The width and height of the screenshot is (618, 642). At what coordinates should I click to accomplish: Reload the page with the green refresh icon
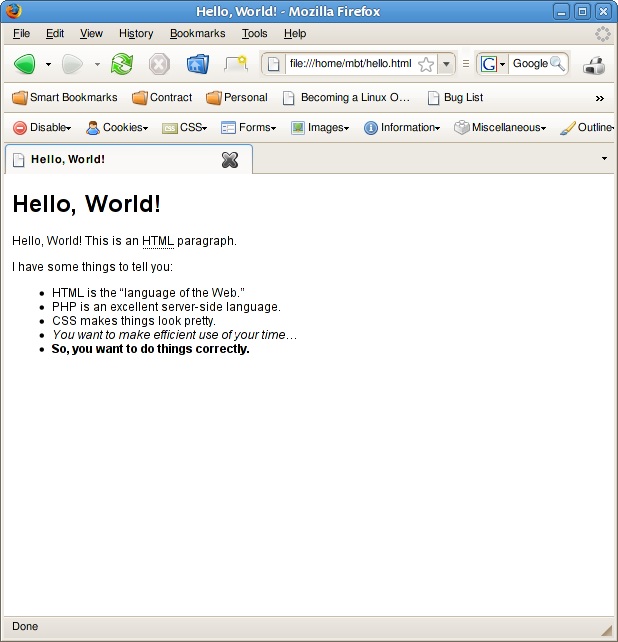point(122,64)
